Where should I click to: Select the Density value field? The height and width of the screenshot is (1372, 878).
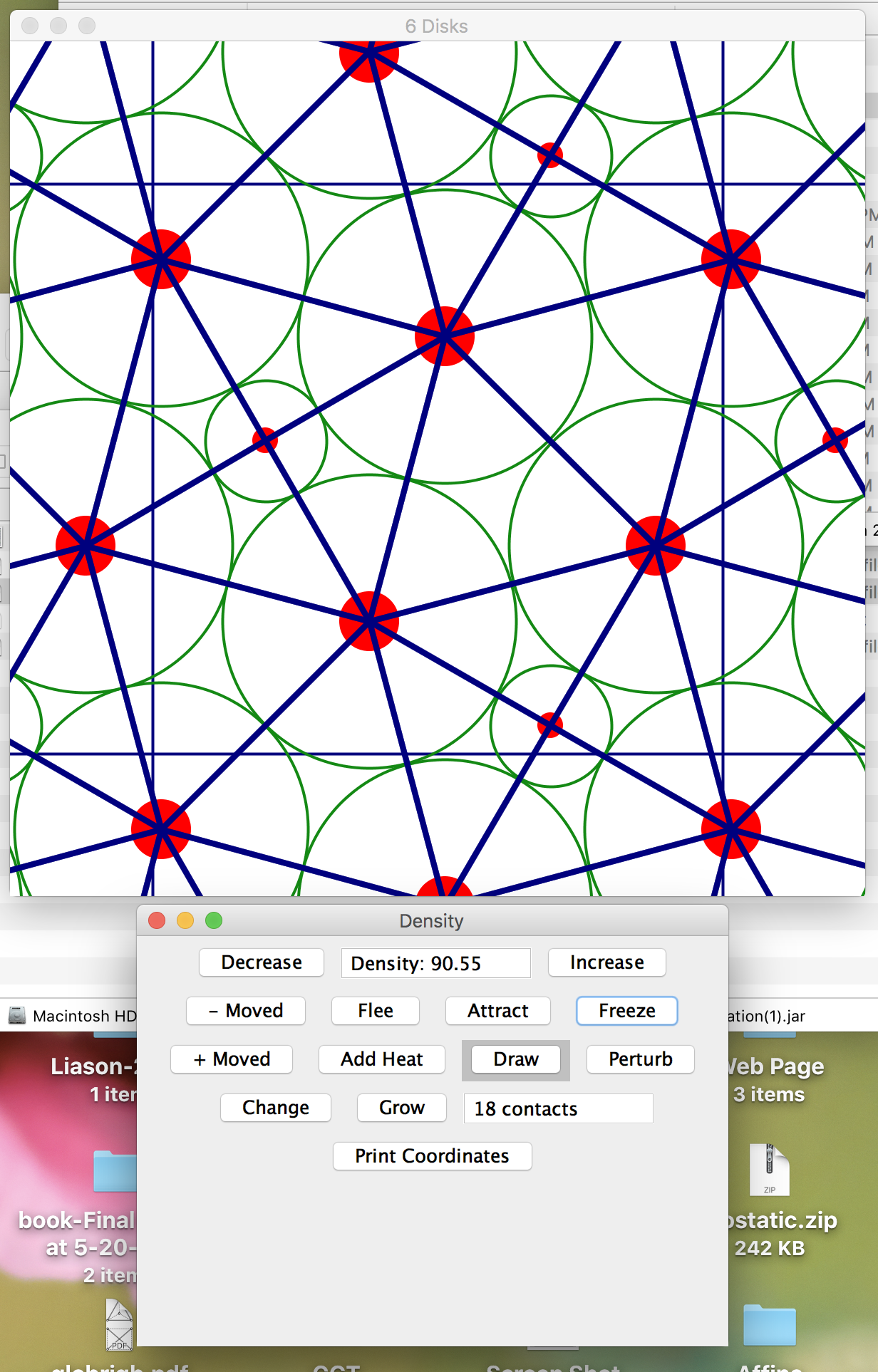coord(436,963)
